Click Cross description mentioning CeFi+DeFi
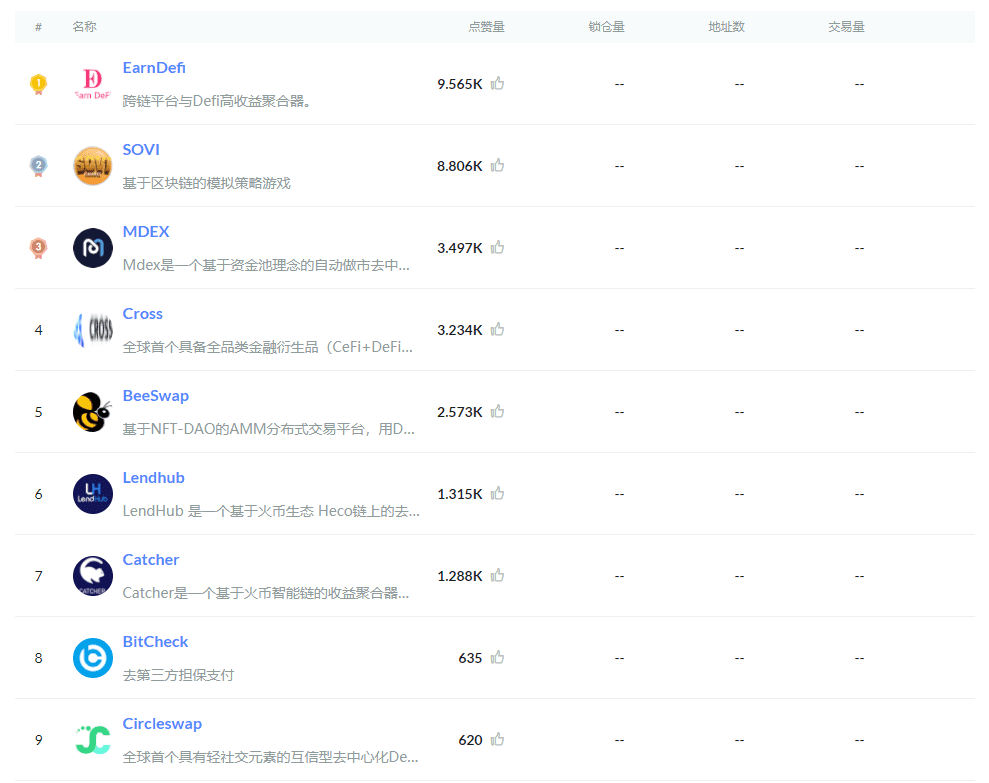The image size is (989, 783). coord(267,347)
